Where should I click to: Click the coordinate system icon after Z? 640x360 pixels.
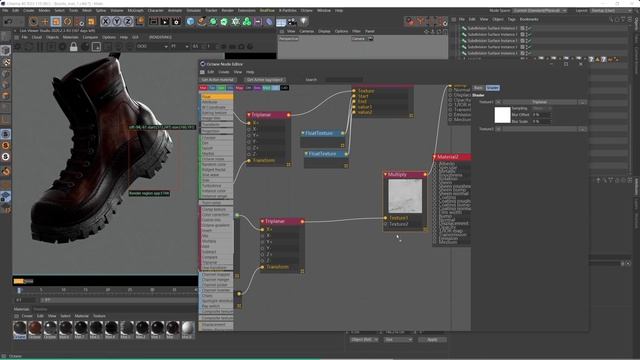[x=140, y=21]
